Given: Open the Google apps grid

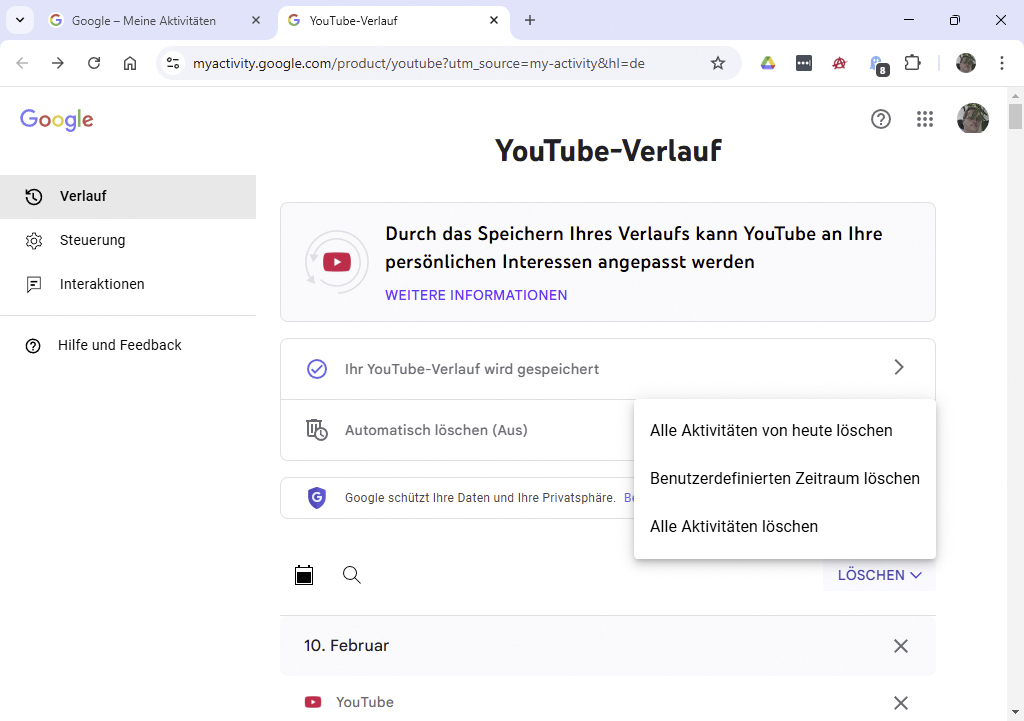Looking at the screenshot, I should [x=925, y=119].
